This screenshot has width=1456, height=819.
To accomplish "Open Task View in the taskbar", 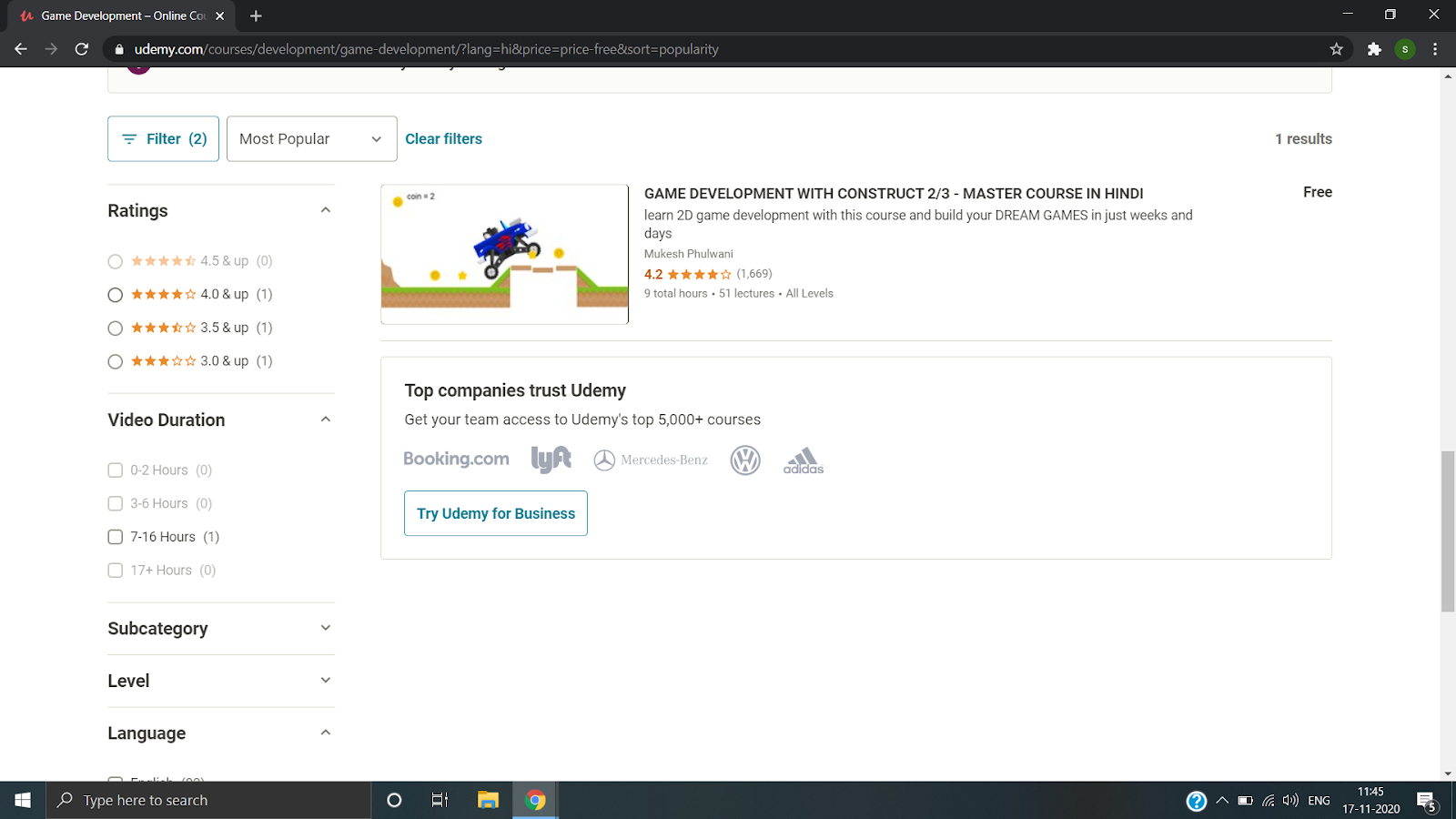I will [440, 800].
